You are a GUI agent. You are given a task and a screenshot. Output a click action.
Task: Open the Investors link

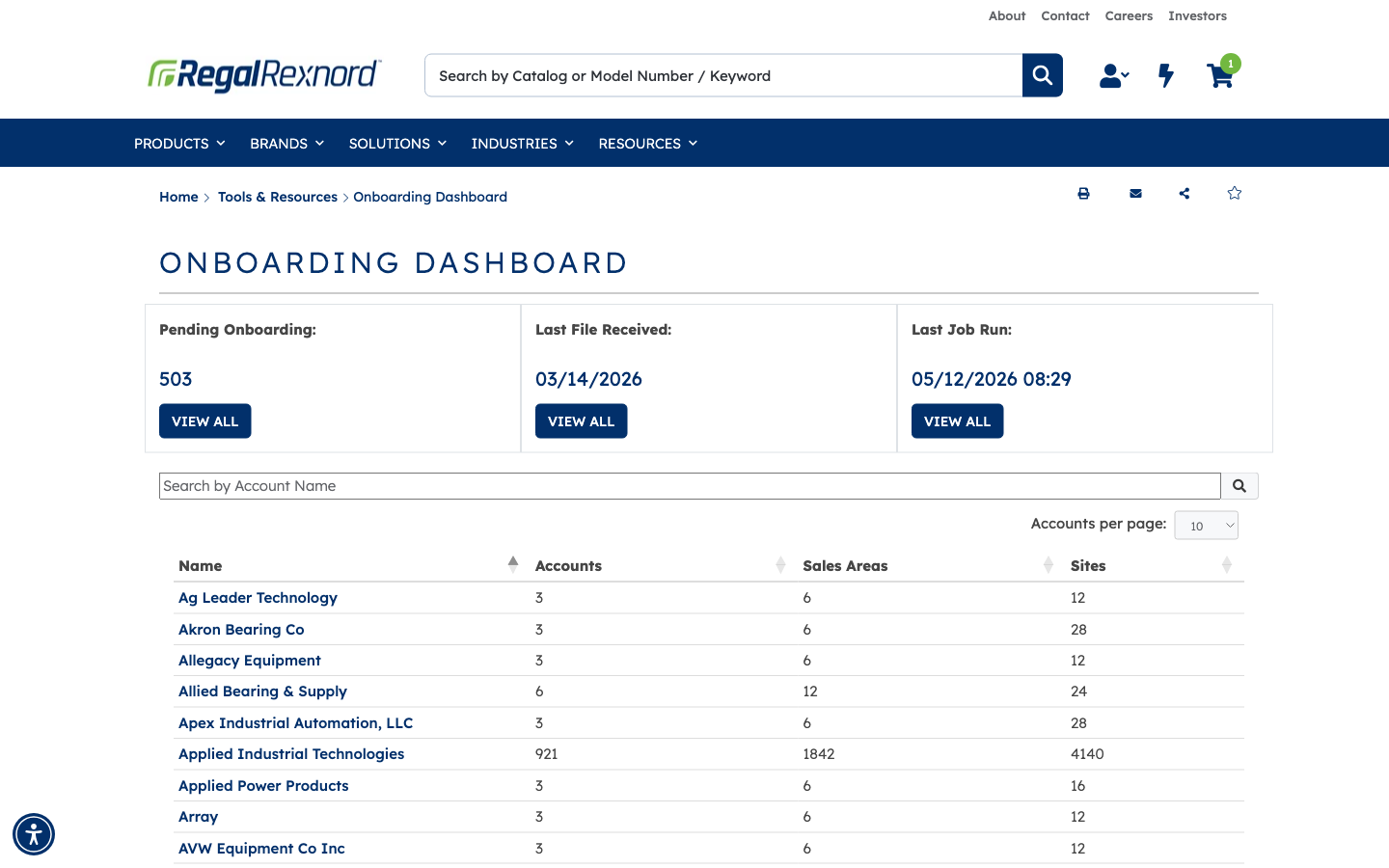coord(1197,15)
